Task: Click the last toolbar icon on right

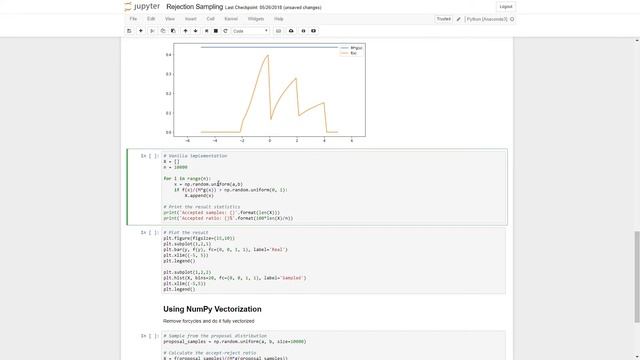Action: coord(313,31)
